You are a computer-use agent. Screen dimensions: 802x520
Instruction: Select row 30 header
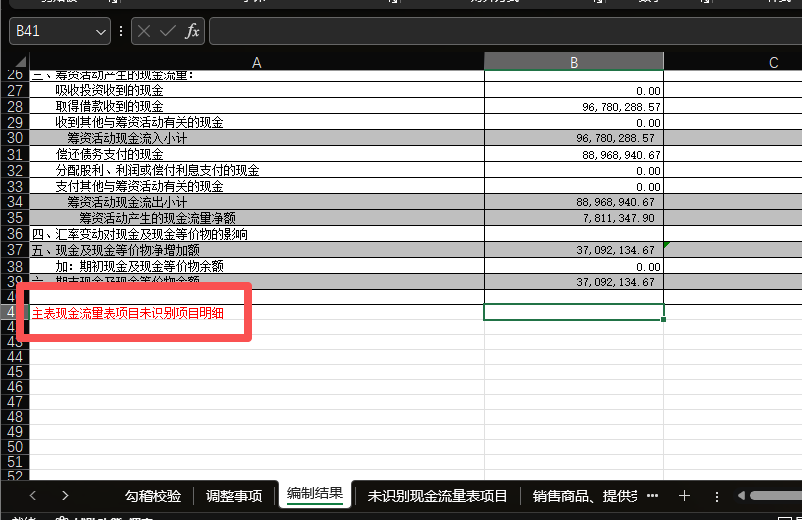click(x=15, y=138)
